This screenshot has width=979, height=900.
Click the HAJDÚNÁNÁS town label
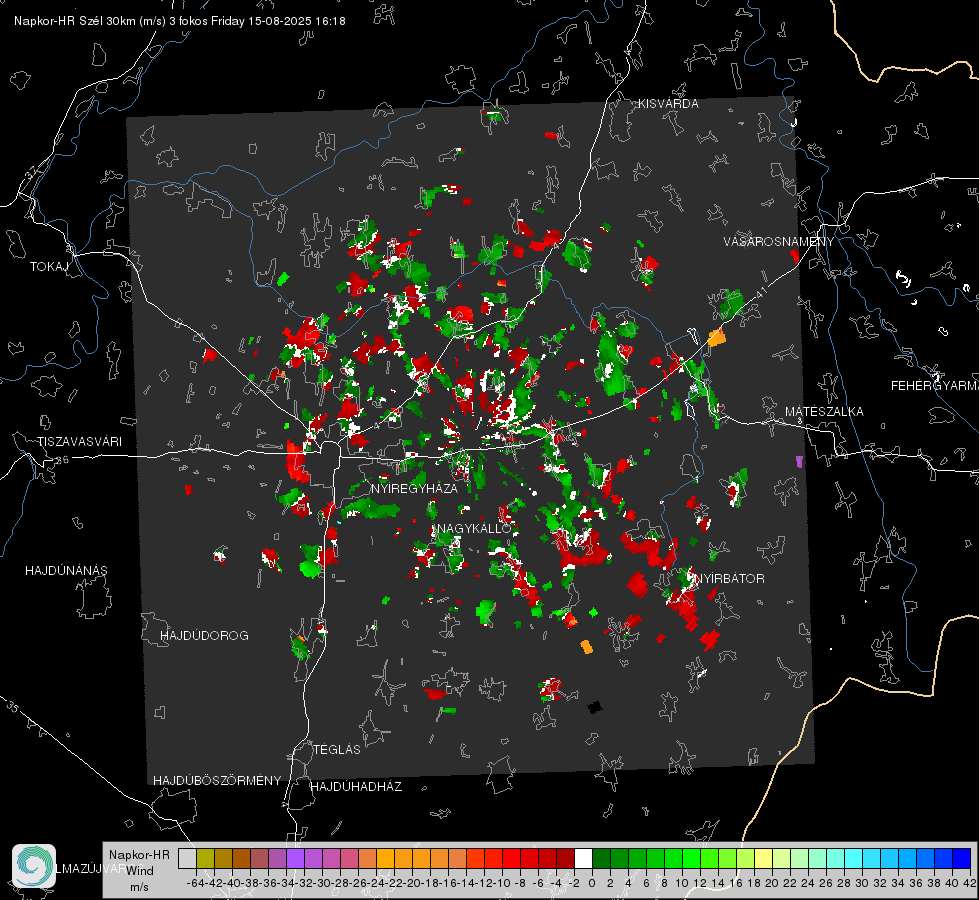[66, 570]
